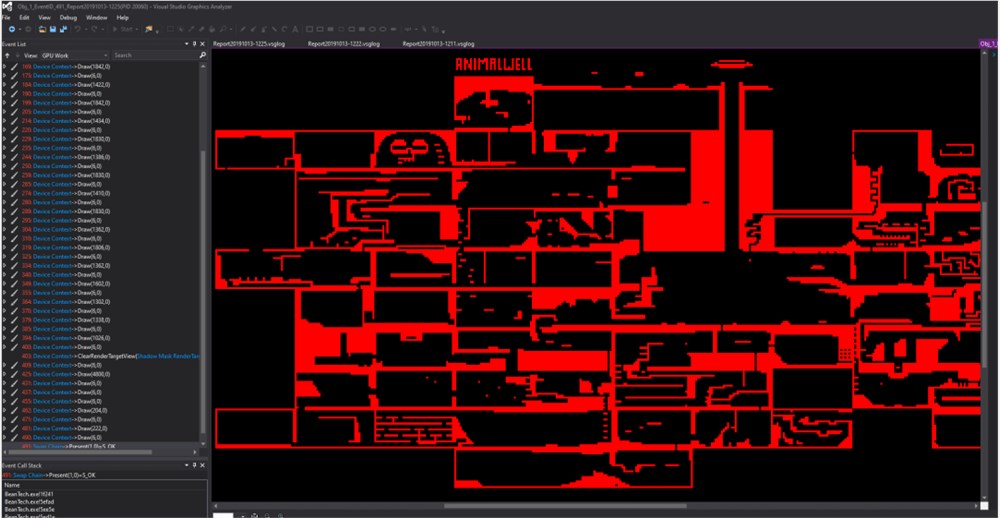Open the View GPU Work dropdown
The width and height of the screenshot is (1000, 518).
coord(74,56)
